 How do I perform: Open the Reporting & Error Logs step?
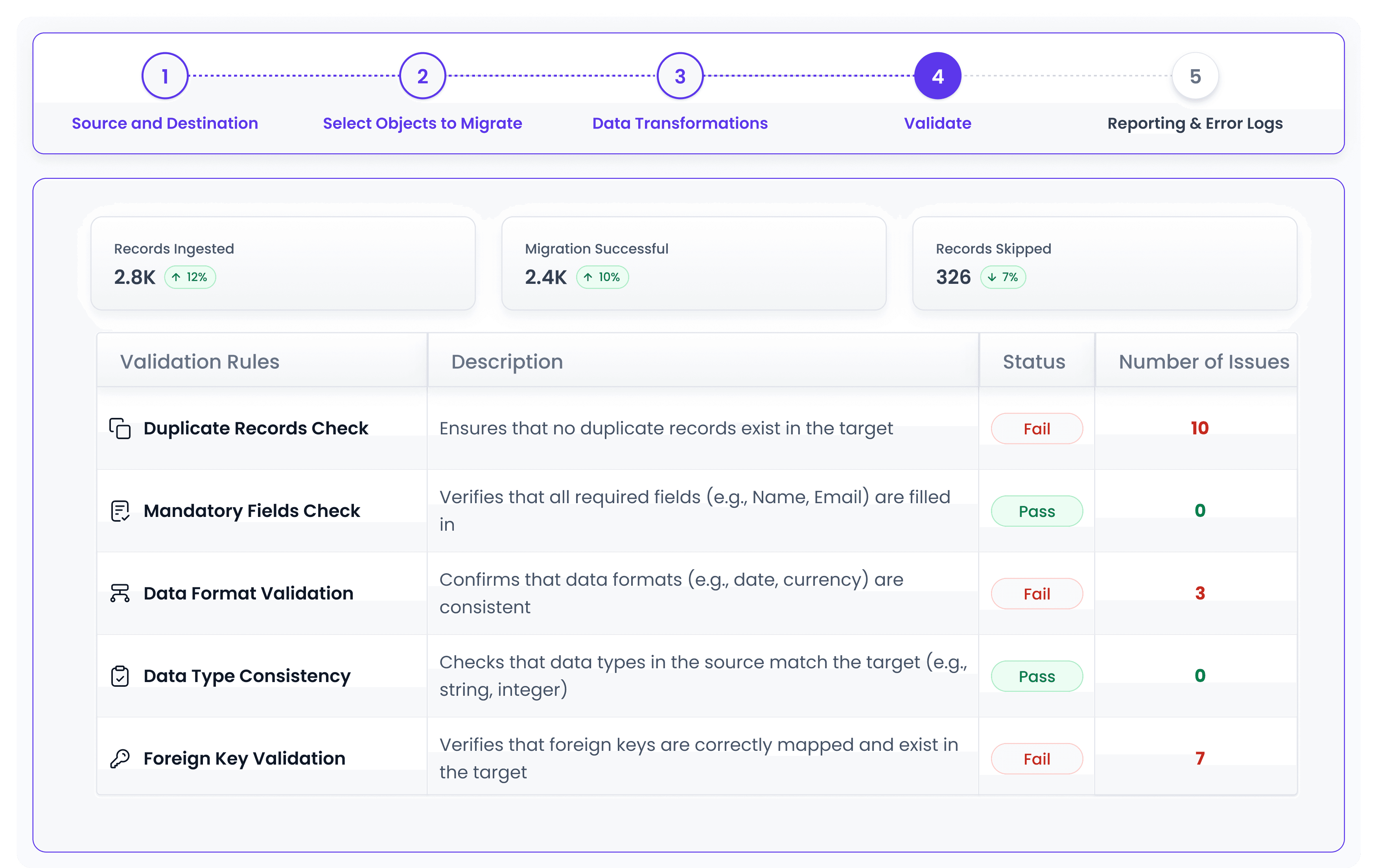click(1195, 123)
